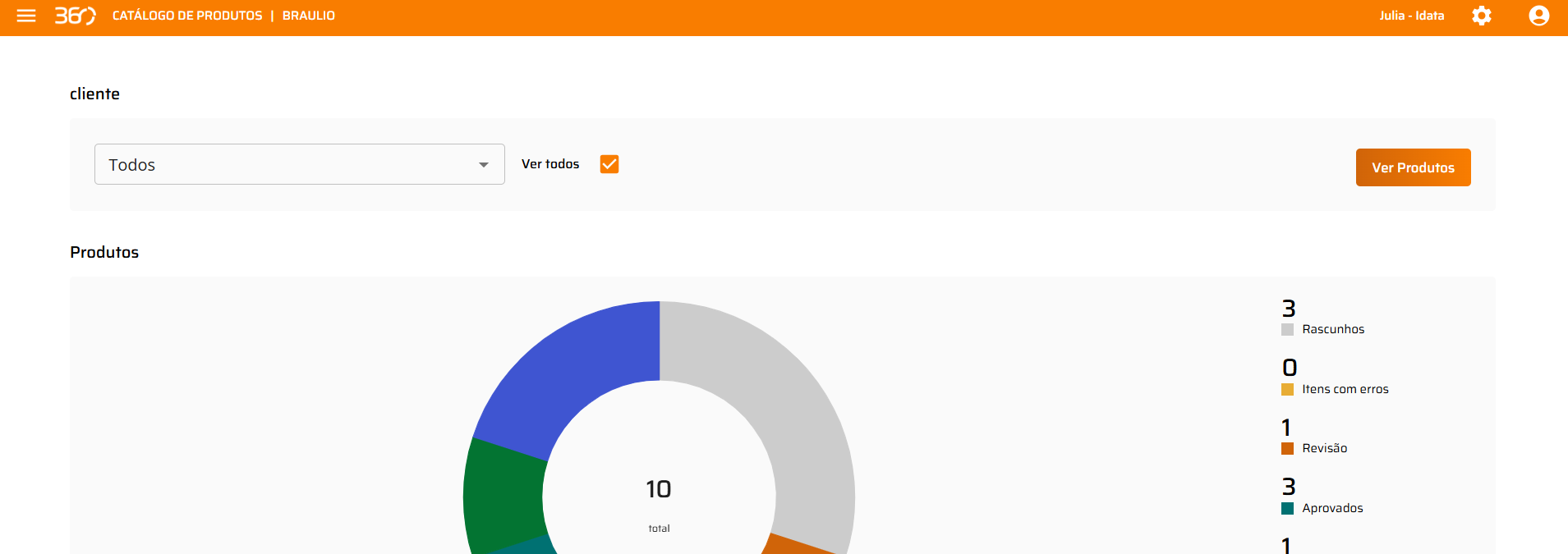Viewport: 1568px width, 554px height.
Task: Click the Rascunhos legend label
Action: pyautogui.click(x=1333, y=330)
